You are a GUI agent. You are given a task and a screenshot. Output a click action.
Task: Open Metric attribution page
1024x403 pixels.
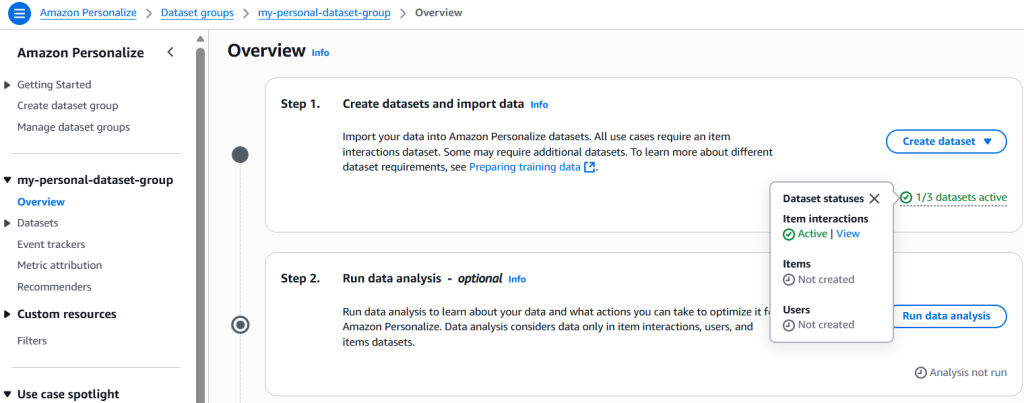coord(59,265)
